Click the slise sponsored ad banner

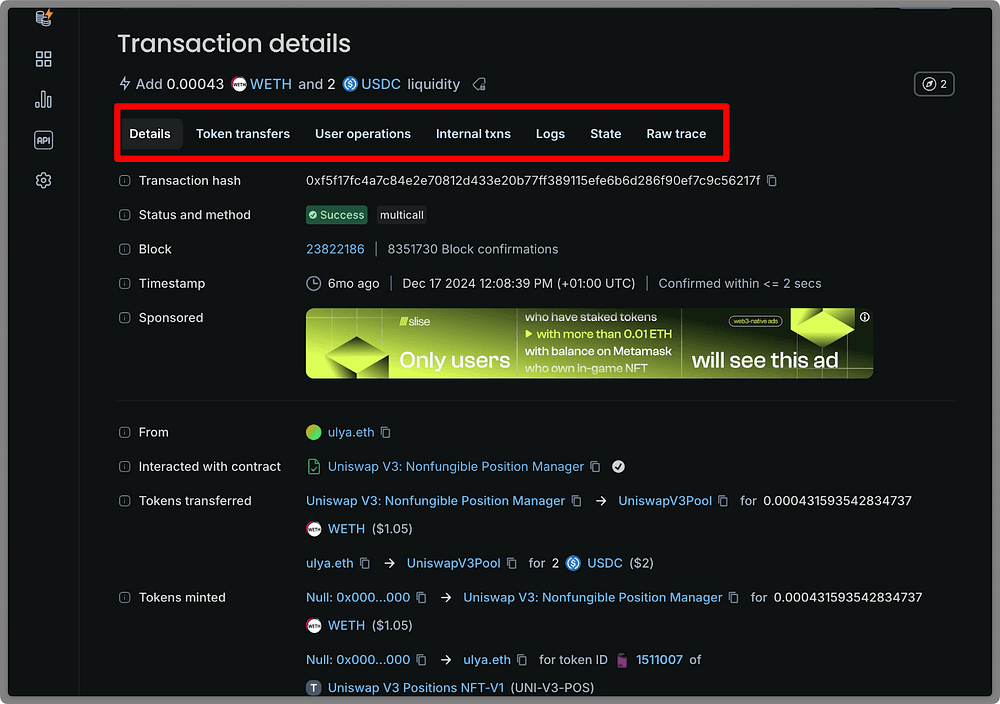pos(589,344)
